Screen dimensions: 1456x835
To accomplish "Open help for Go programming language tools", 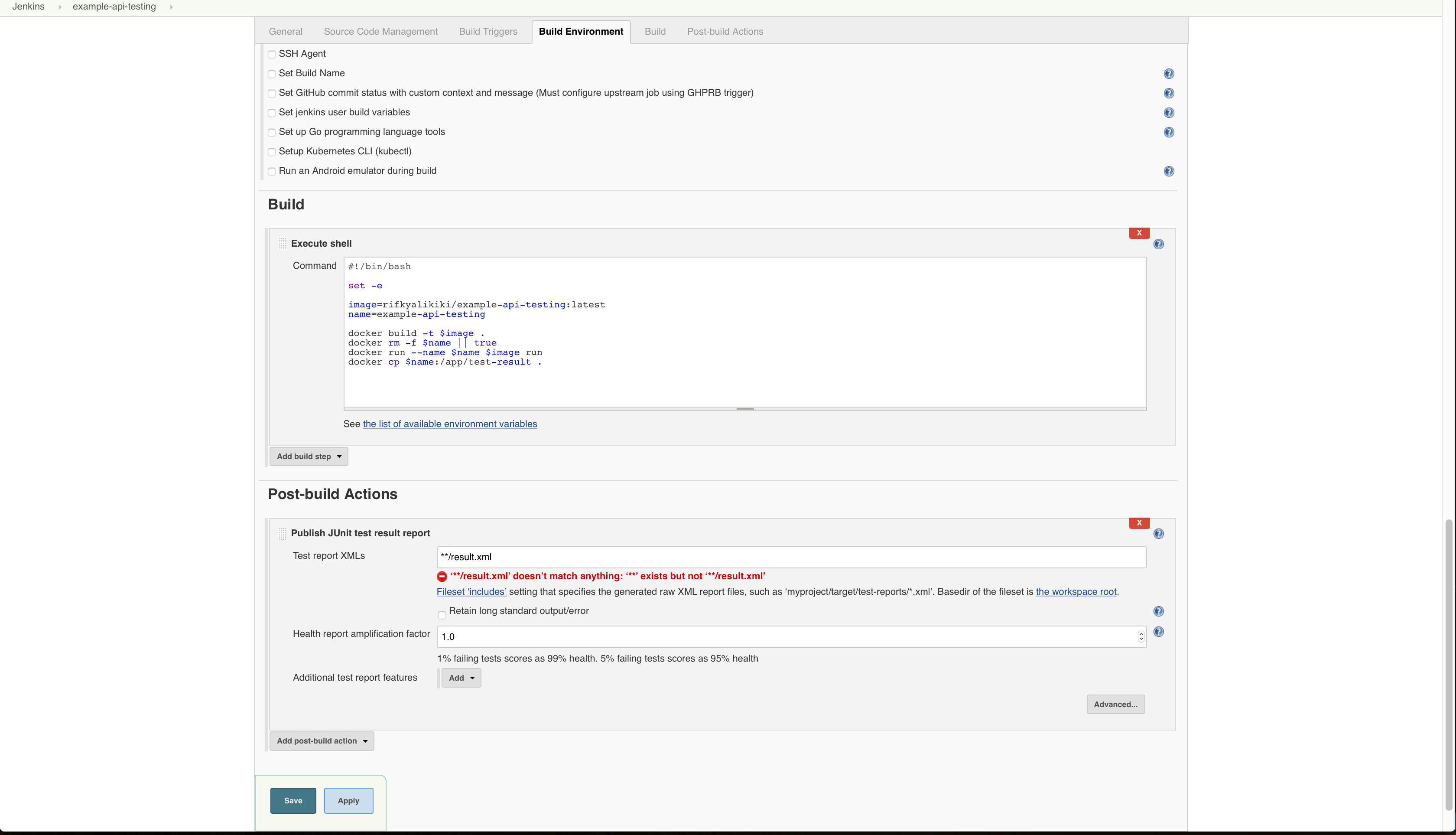I will coord(1169,132).
